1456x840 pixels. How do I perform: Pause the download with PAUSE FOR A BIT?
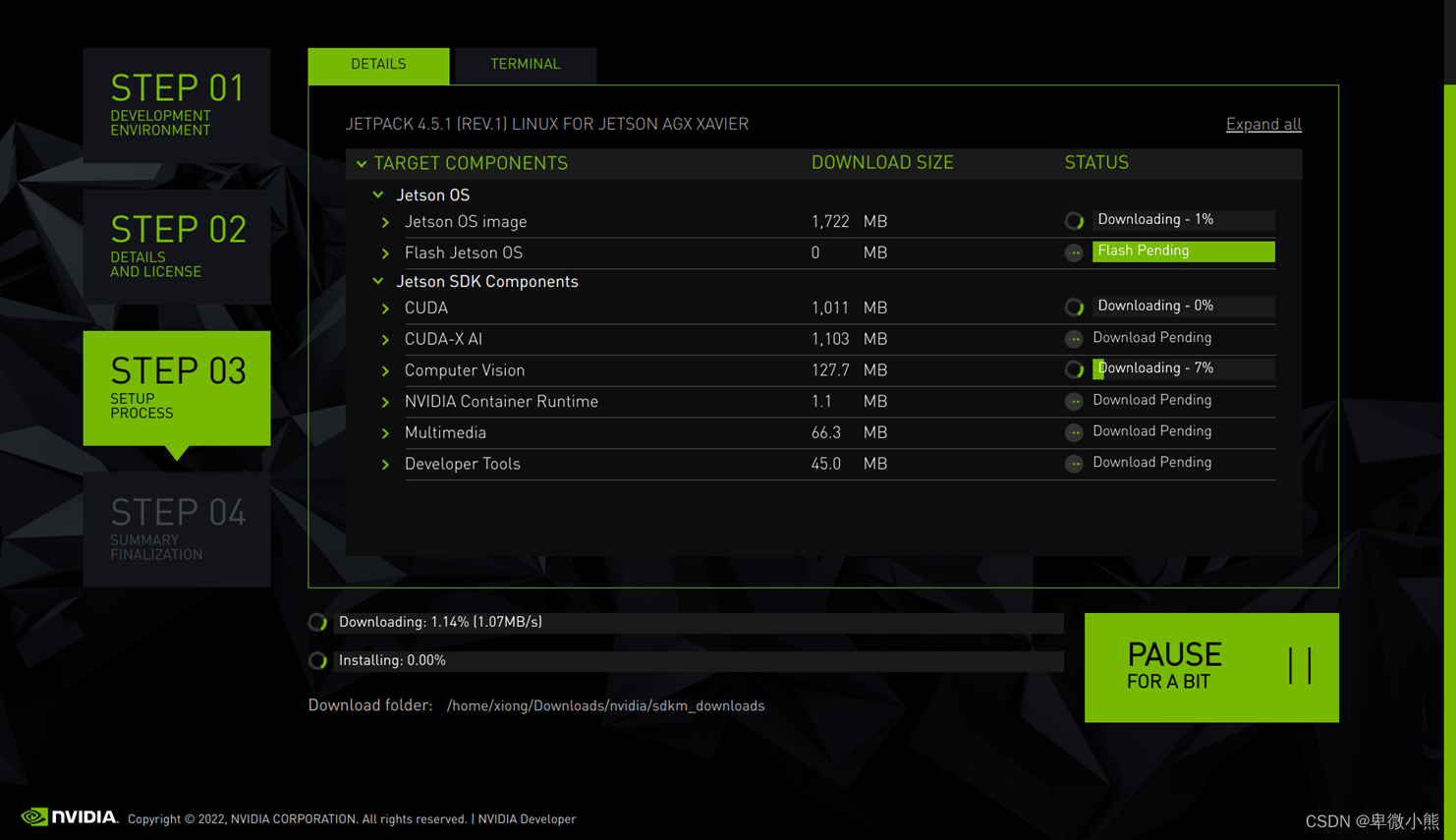1211,668
